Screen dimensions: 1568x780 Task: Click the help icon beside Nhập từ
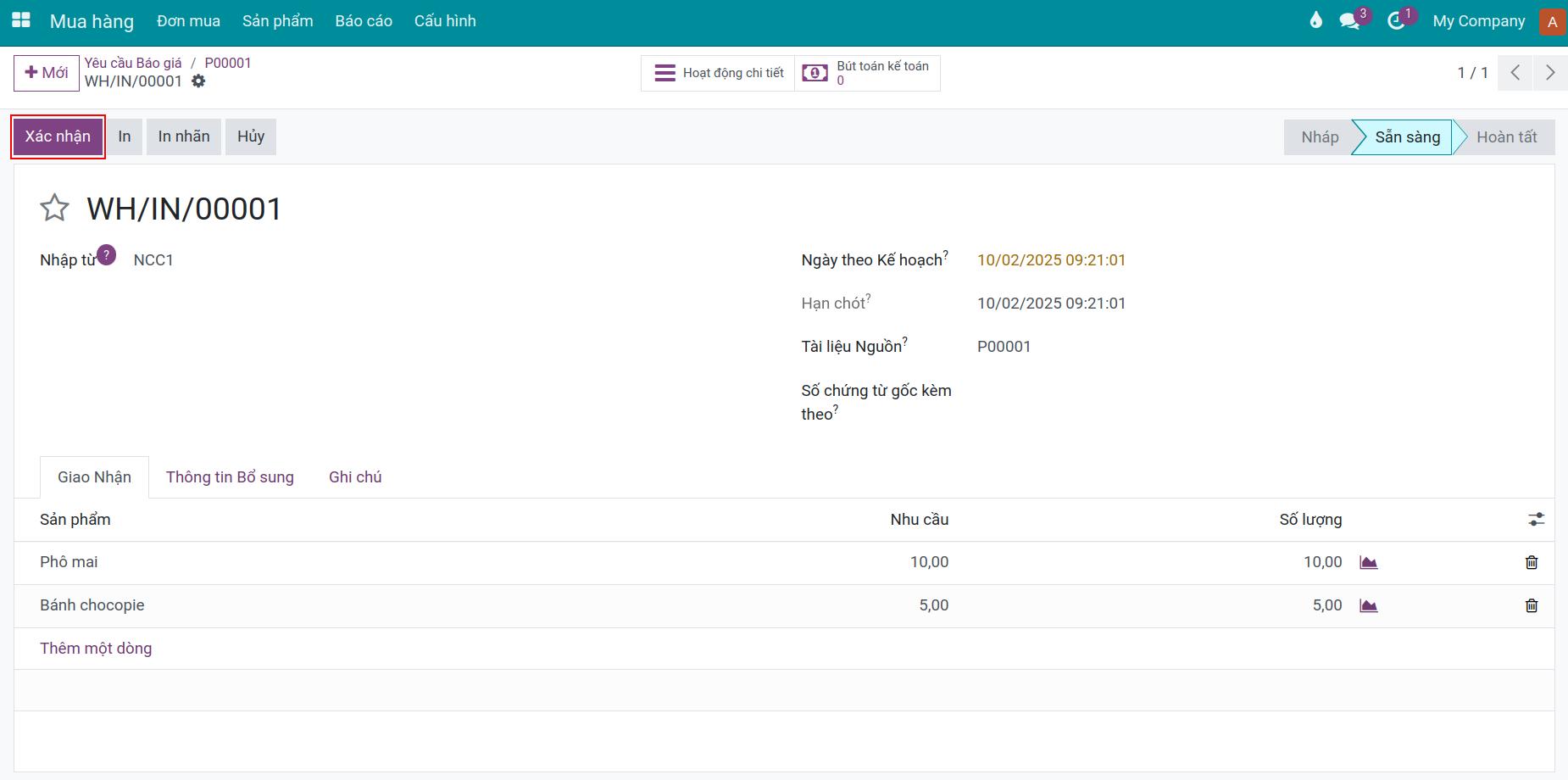pos(106,254)
